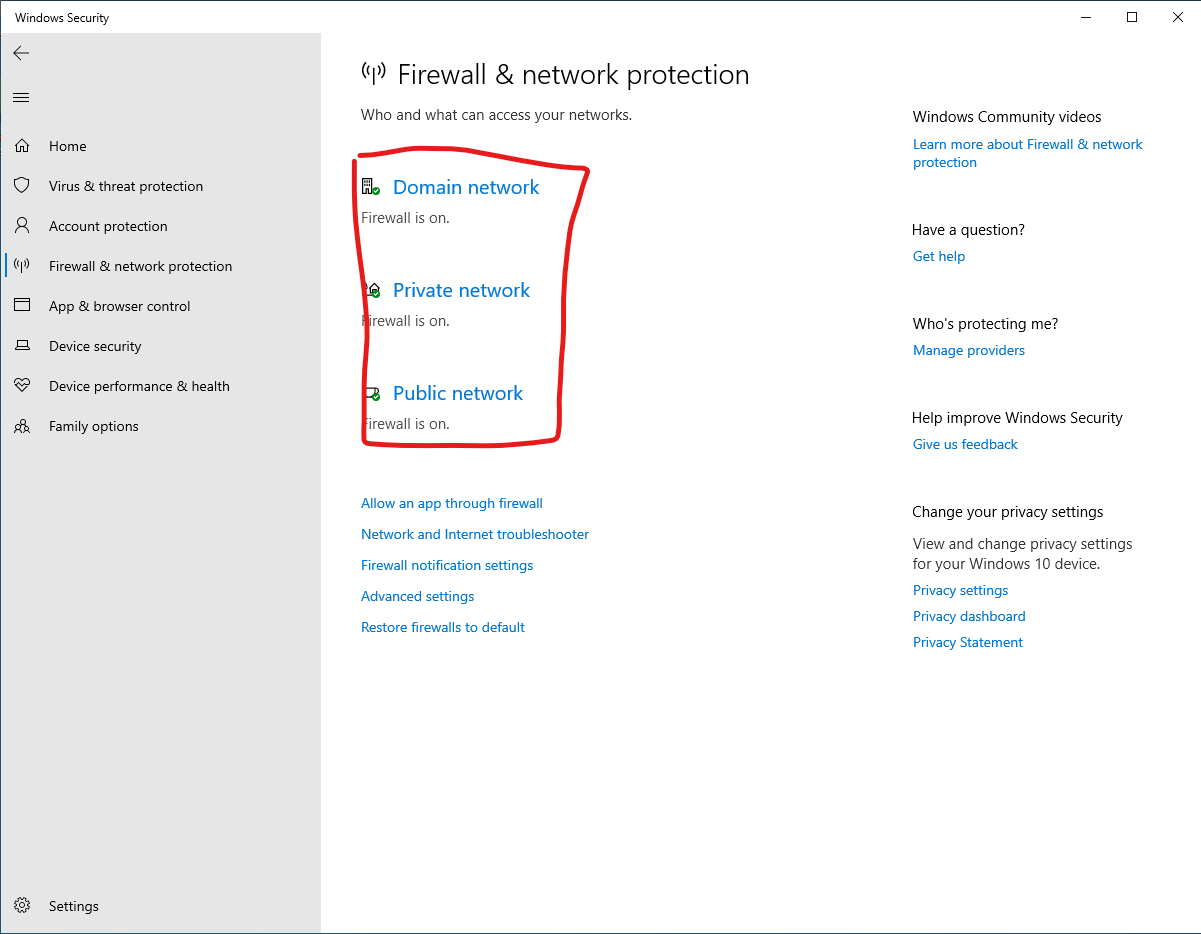This screenshot has width=1201, height=934.
Task: Open Family options
Action: 93,426
